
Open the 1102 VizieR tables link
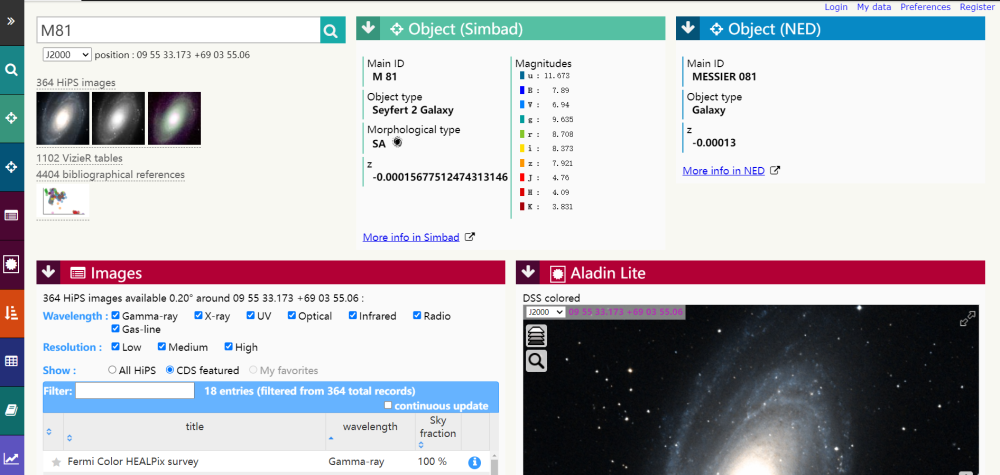click(x=79, y=158)
